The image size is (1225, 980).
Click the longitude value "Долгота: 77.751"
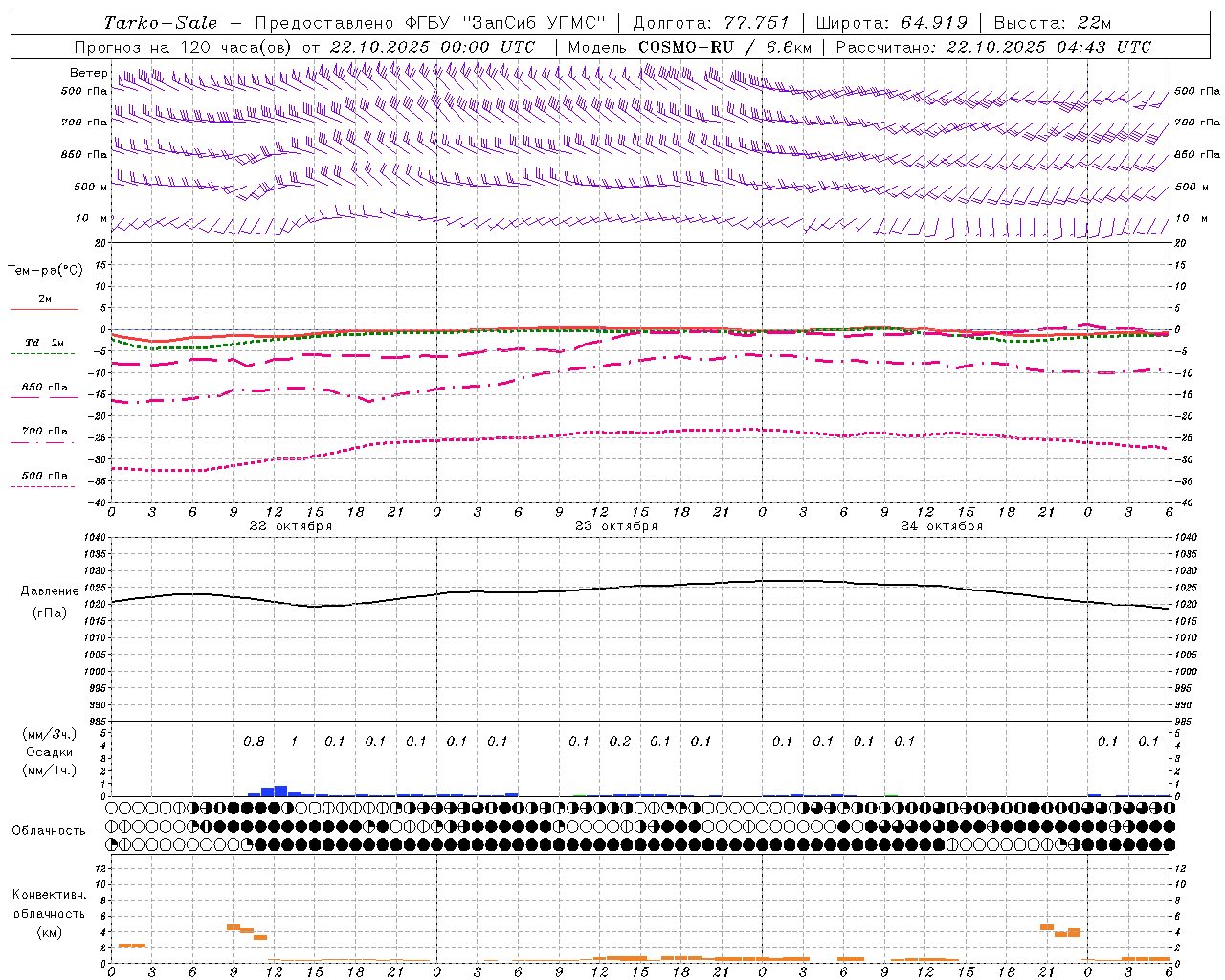pos(711,23)
